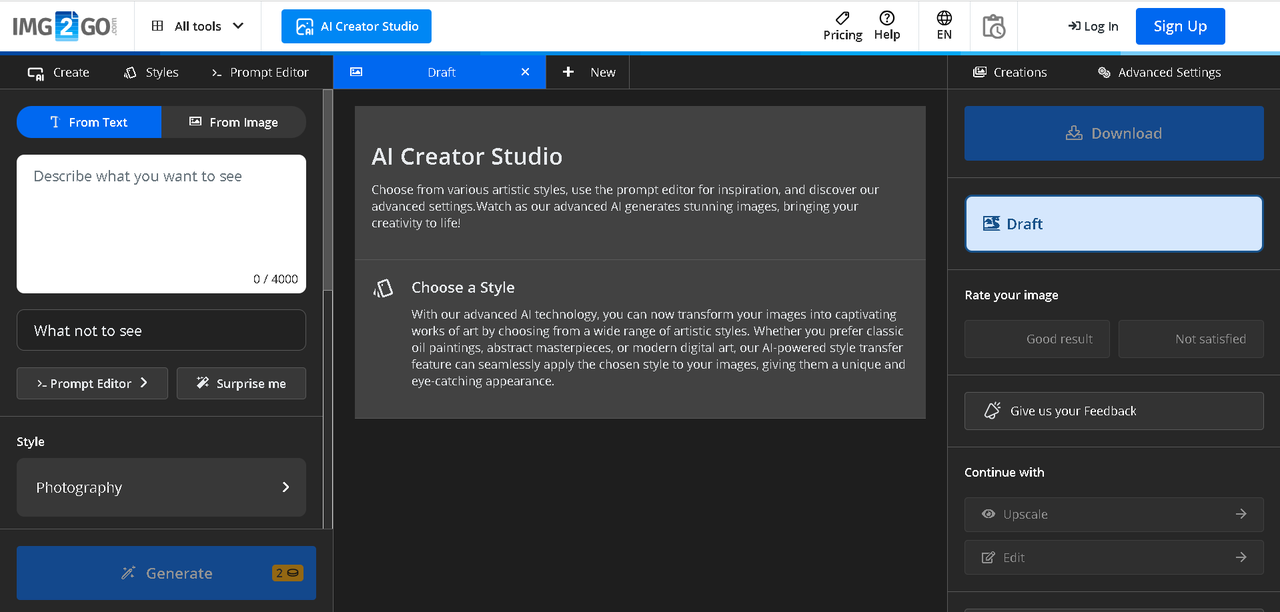
Task: Click the Log In link
Action: click(1093, 26)
